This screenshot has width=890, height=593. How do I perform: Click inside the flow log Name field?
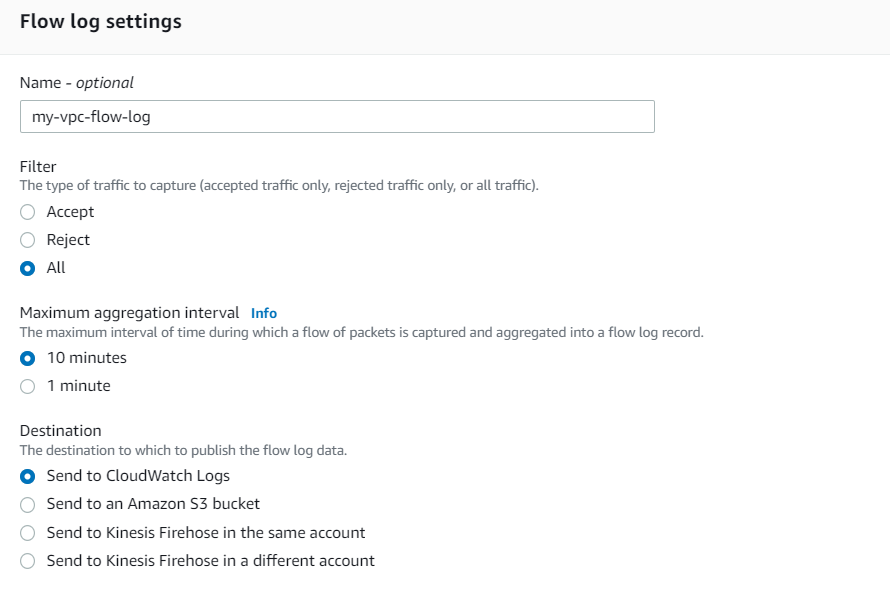tap(335, 116)
